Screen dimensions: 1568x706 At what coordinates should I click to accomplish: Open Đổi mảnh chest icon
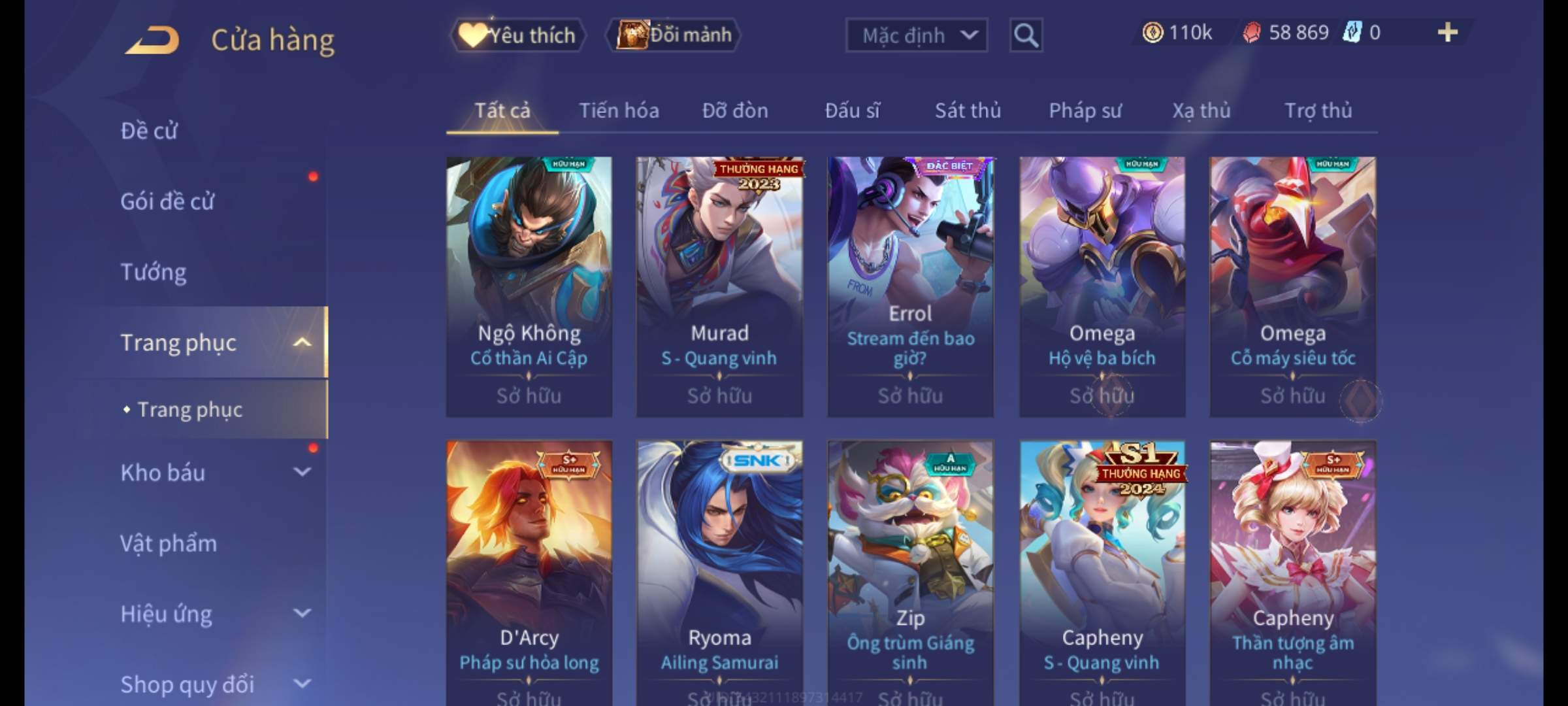tap(674, 35)
